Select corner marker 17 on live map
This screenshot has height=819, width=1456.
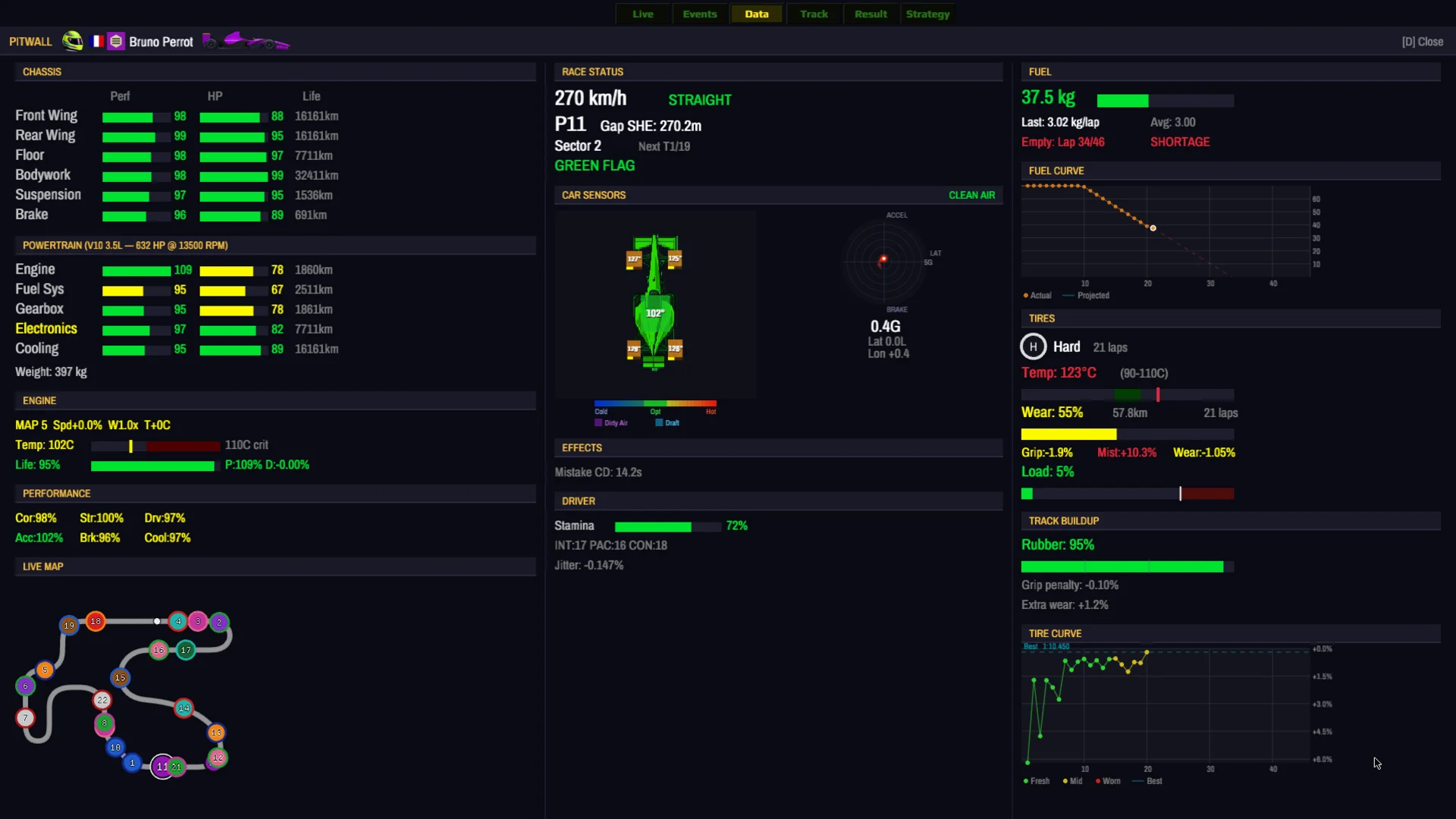tap(186, 650)
